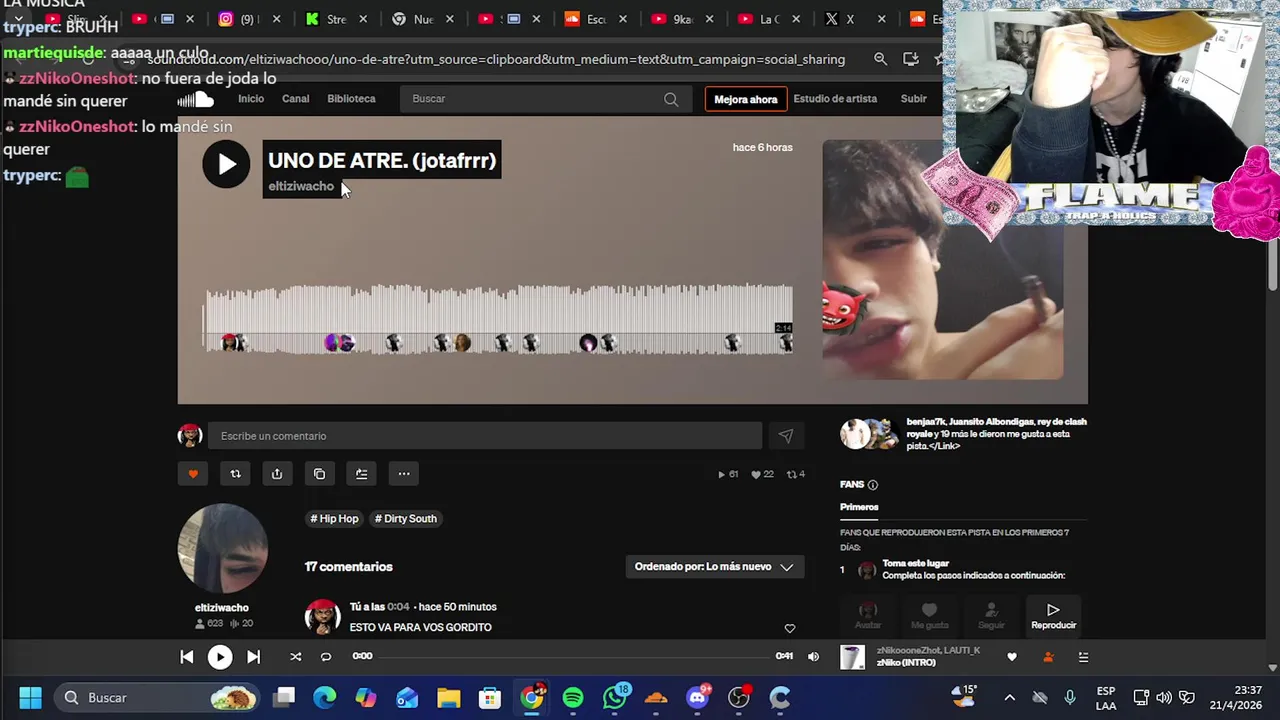
Task: Click the 'Mejora ahora' button
Action: click(746, 99)
